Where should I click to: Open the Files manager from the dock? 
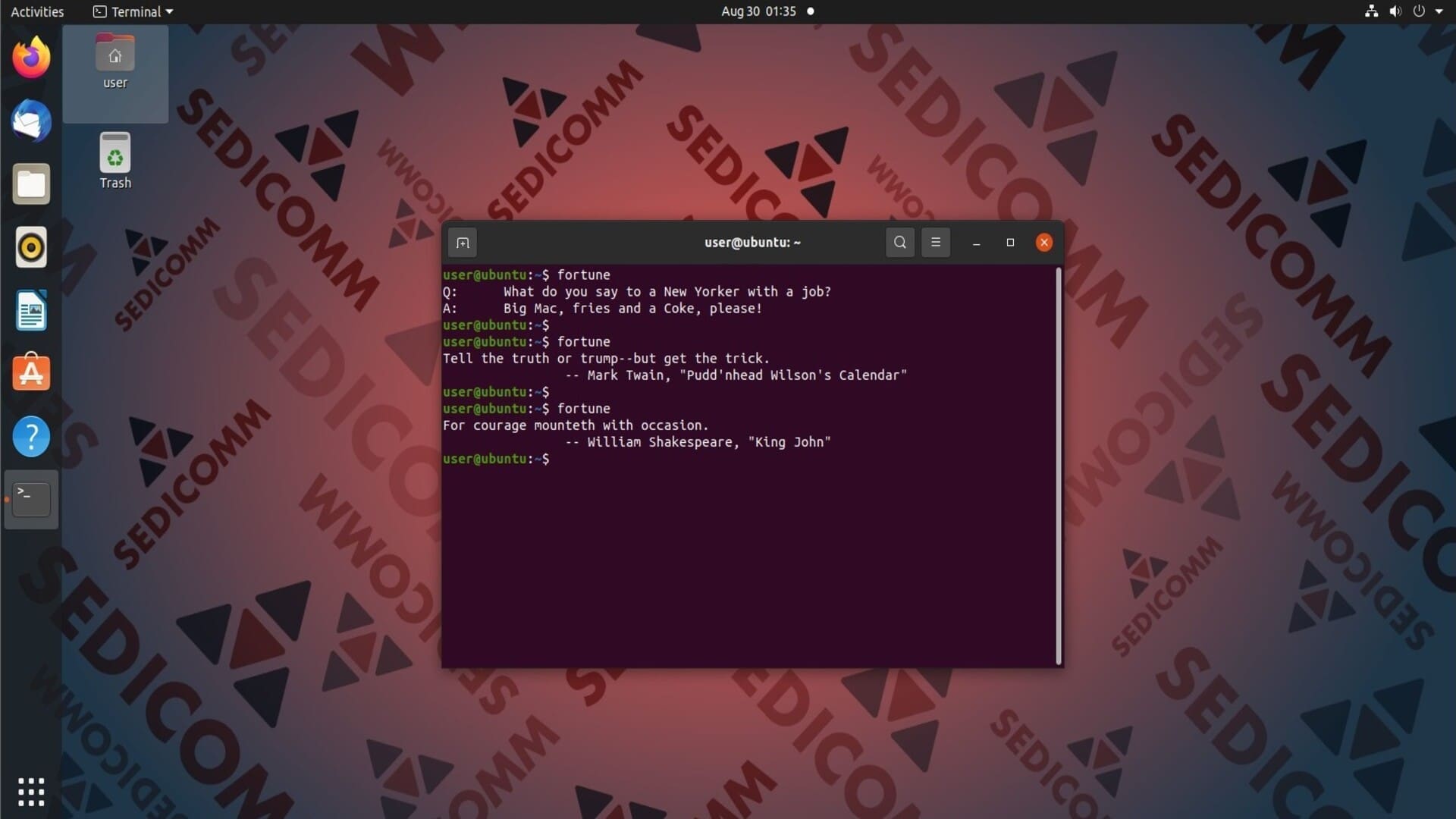31,184
